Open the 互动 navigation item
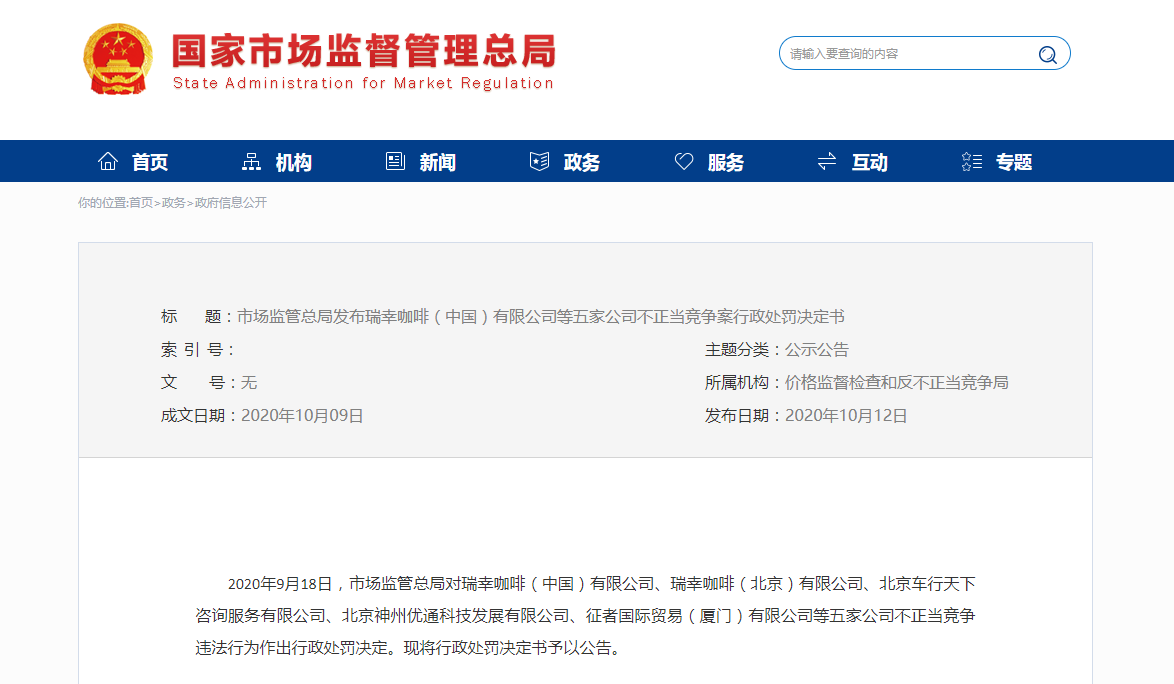The width and height of the screenshot is (1174, 684). [x=869, y=161]
